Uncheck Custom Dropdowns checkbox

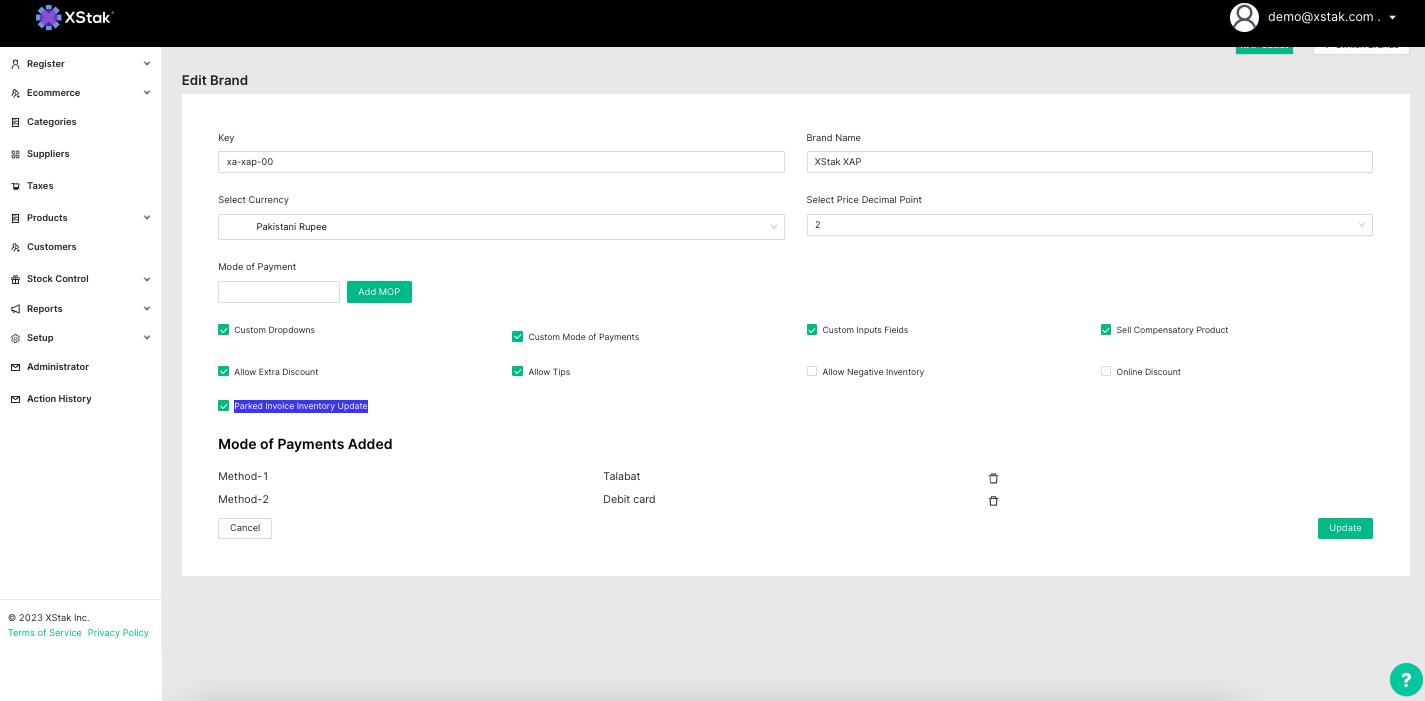(224, 329)
